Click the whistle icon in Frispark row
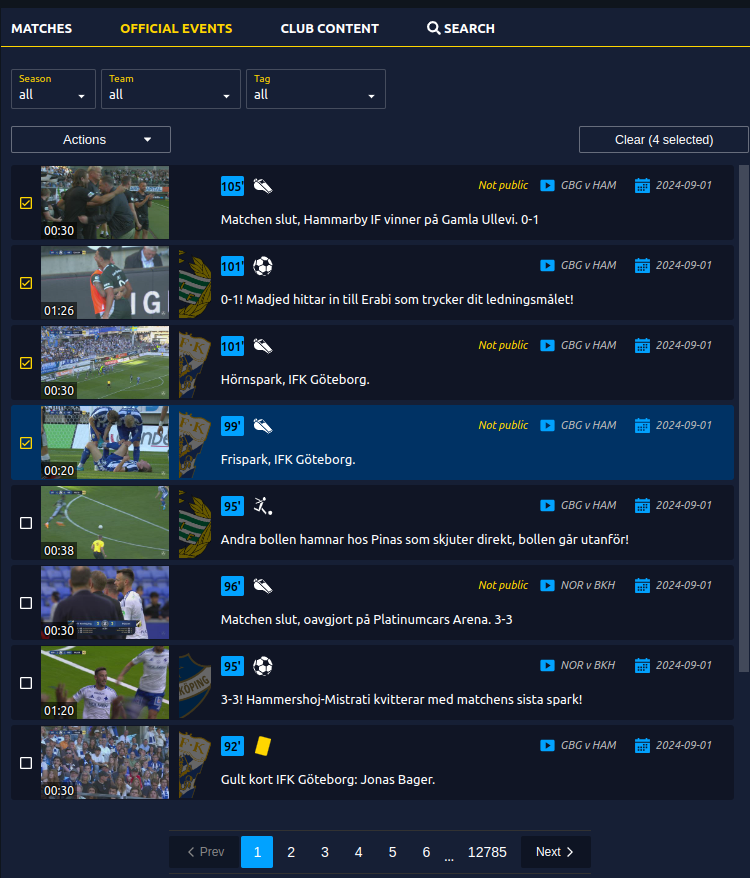750x878 pixels. tap(263, 426)
